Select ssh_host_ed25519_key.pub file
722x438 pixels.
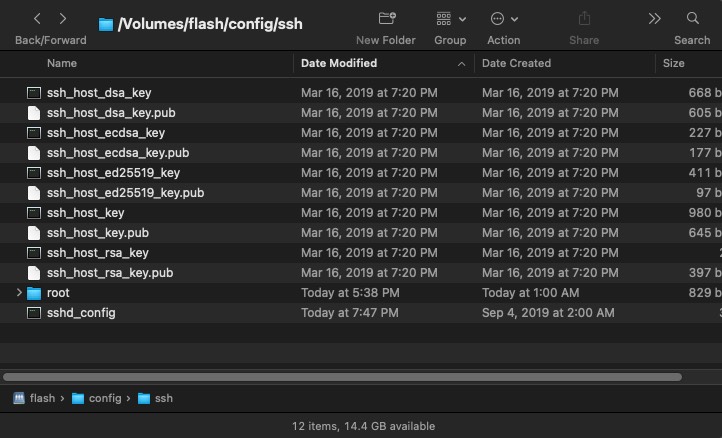tap(361, 193)
